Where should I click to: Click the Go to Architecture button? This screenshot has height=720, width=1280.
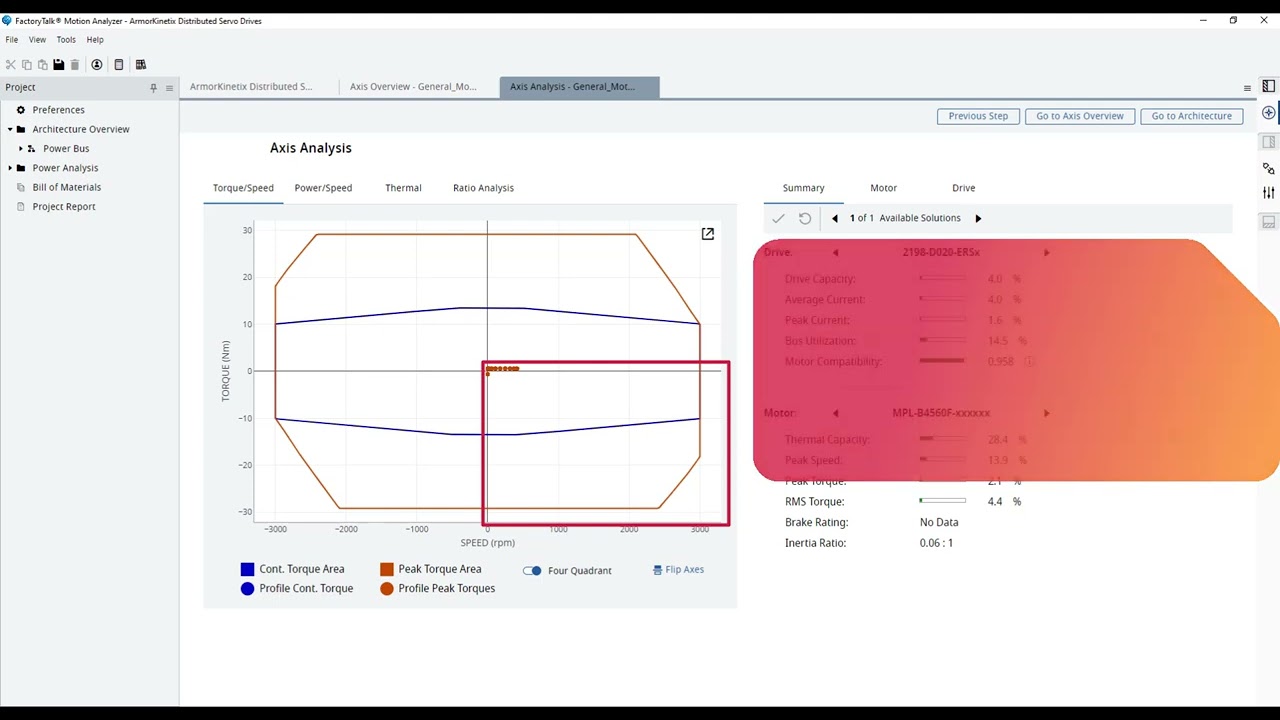[x=1191, y=116]
